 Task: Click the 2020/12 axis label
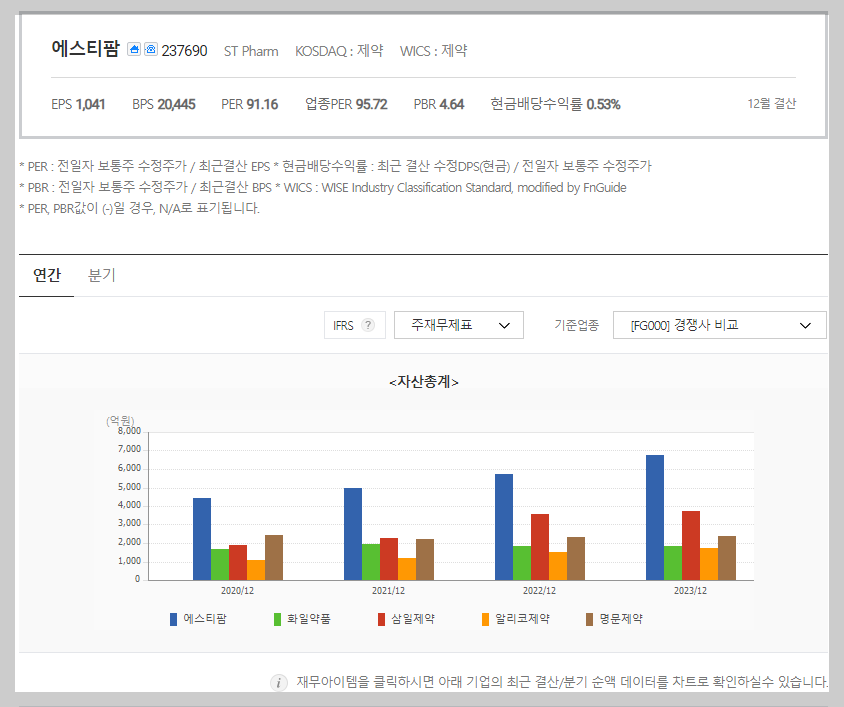pyautogui.click(x=237, y=591)
